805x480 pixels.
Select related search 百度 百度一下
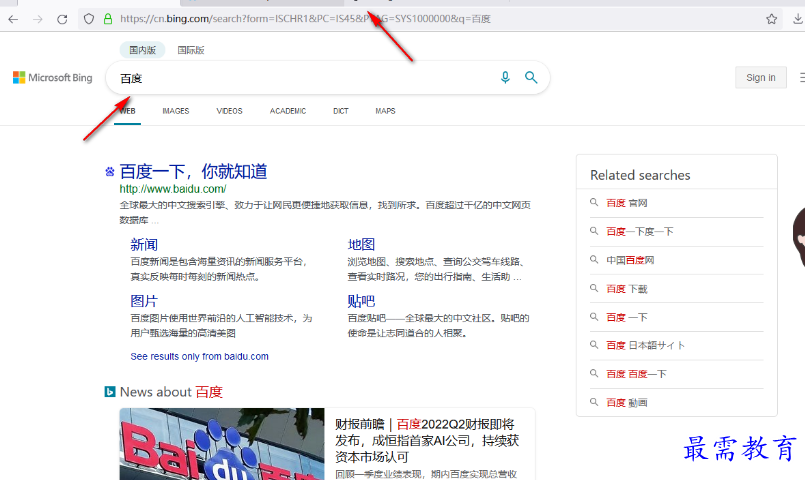click(x=636, y=374)
